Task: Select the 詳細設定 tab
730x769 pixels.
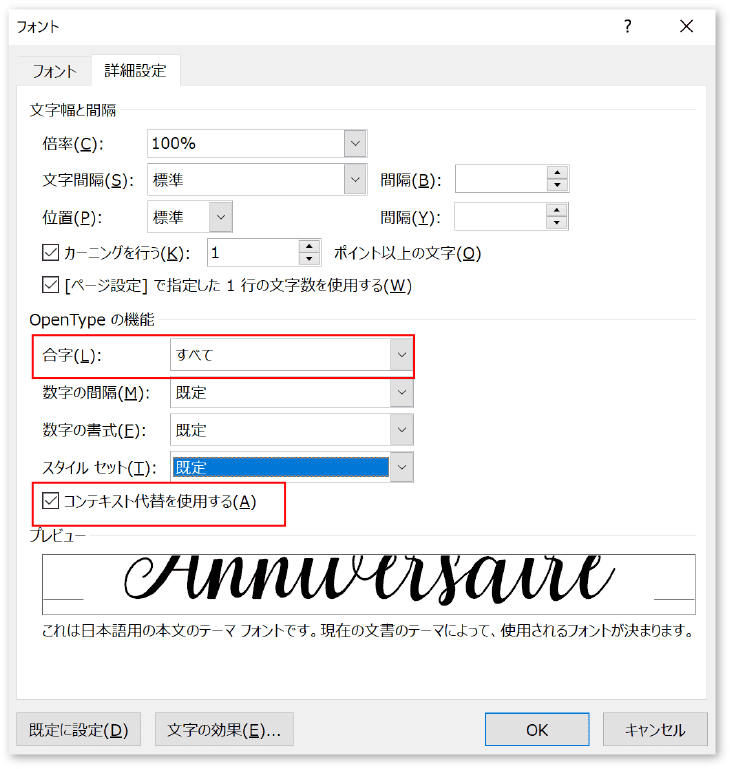Action: pyautogui.click(x=135, y=71)
